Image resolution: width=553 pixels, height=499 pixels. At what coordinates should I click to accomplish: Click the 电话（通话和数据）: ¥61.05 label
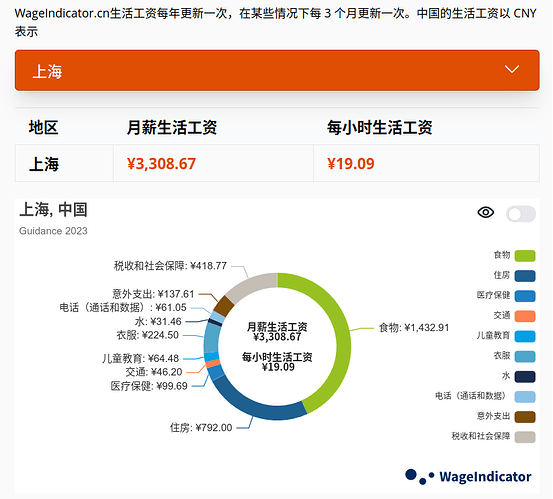(123, 308)
